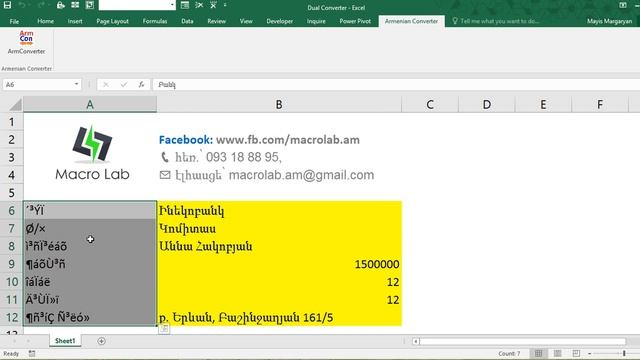Click cell B9 containing 1500000
The height and width of the screenshot is (360, 640).
(279, 264)
